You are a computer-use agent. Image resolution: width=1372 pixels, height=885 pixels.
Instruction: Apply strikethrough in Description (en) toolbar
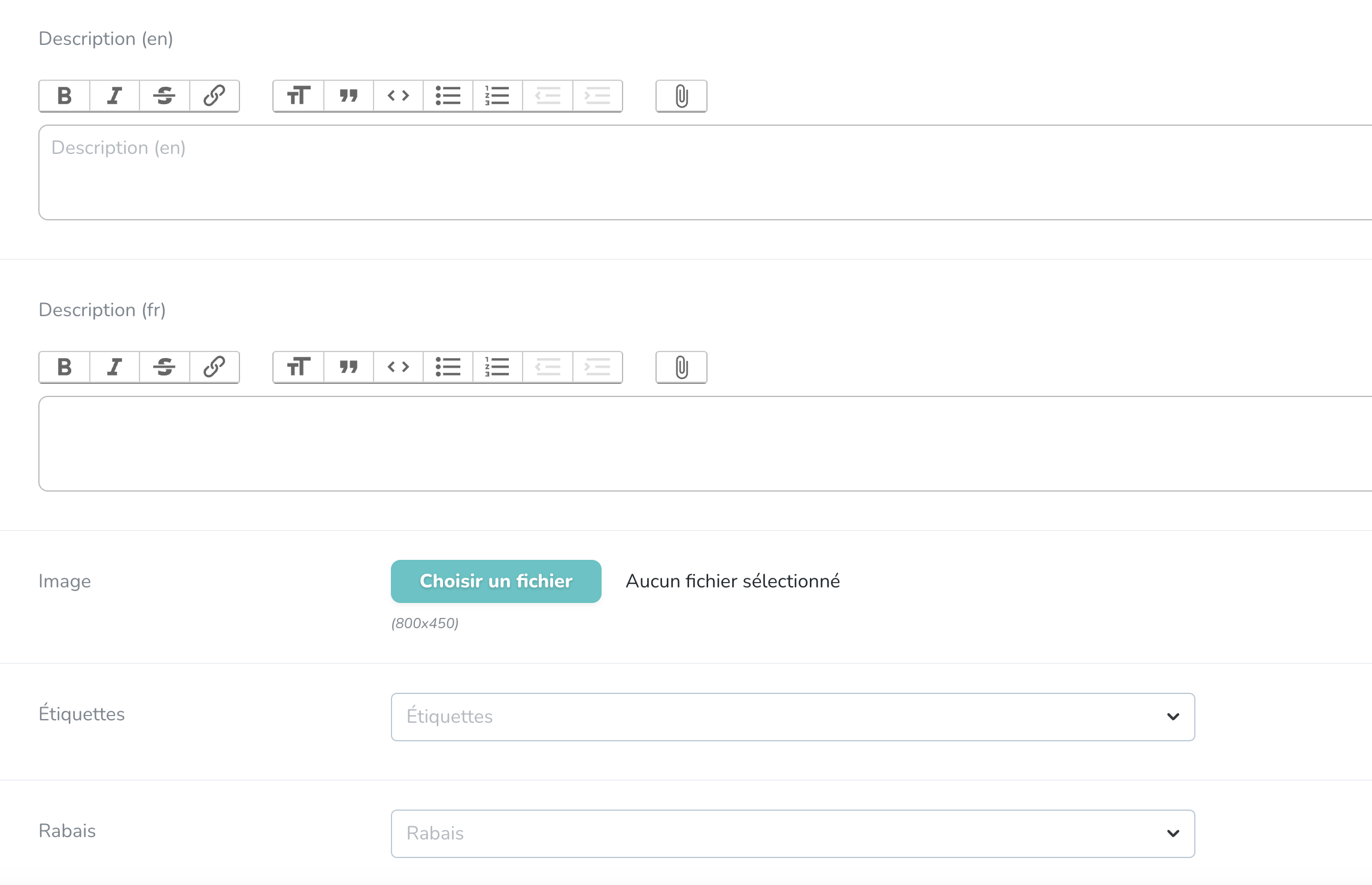pyautogui.click(x=164, y=96)
